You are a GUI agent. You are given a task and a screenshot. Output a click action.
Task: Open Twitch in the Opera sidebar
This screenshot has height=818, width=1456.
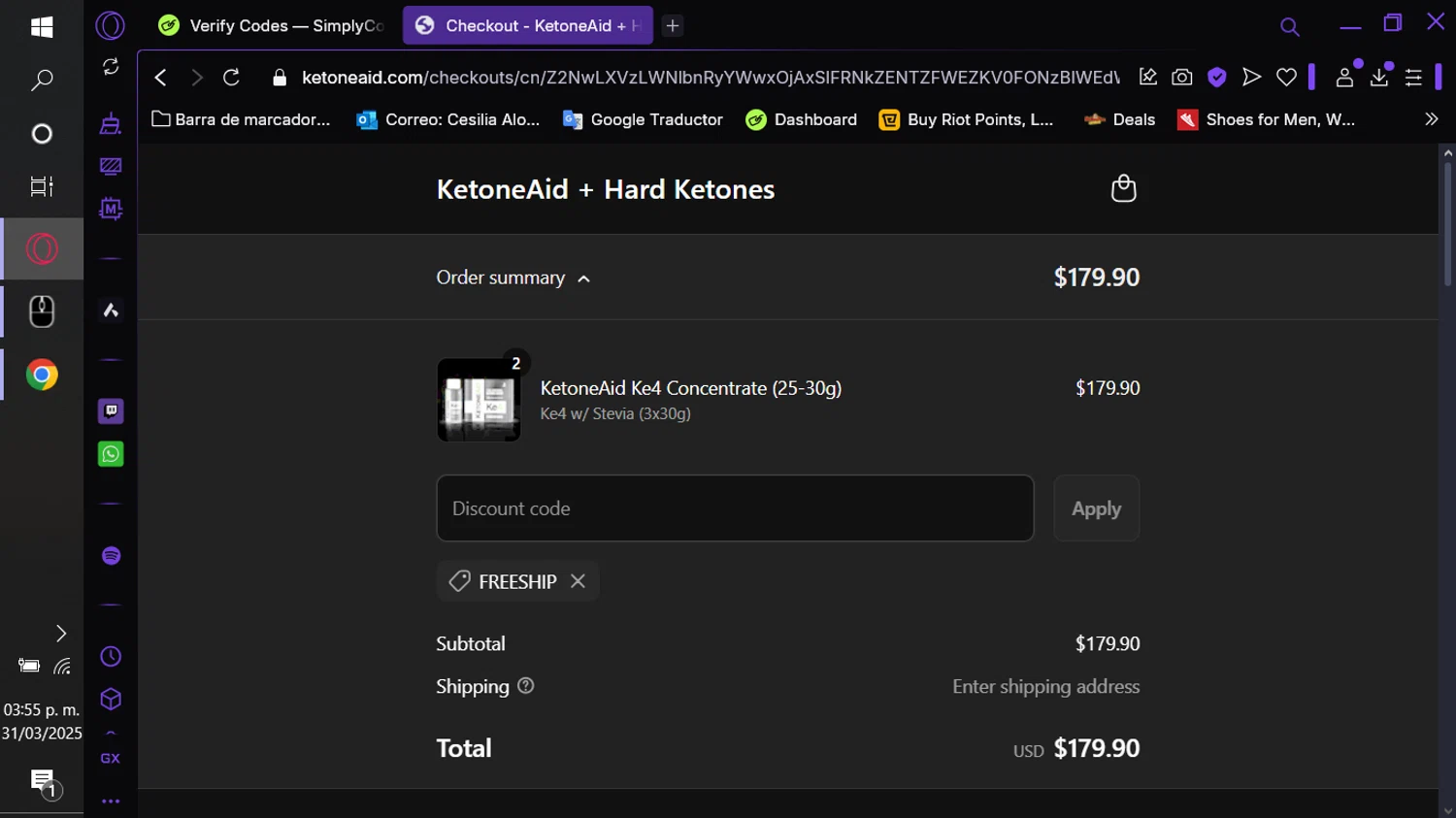[x=111, y=411]
